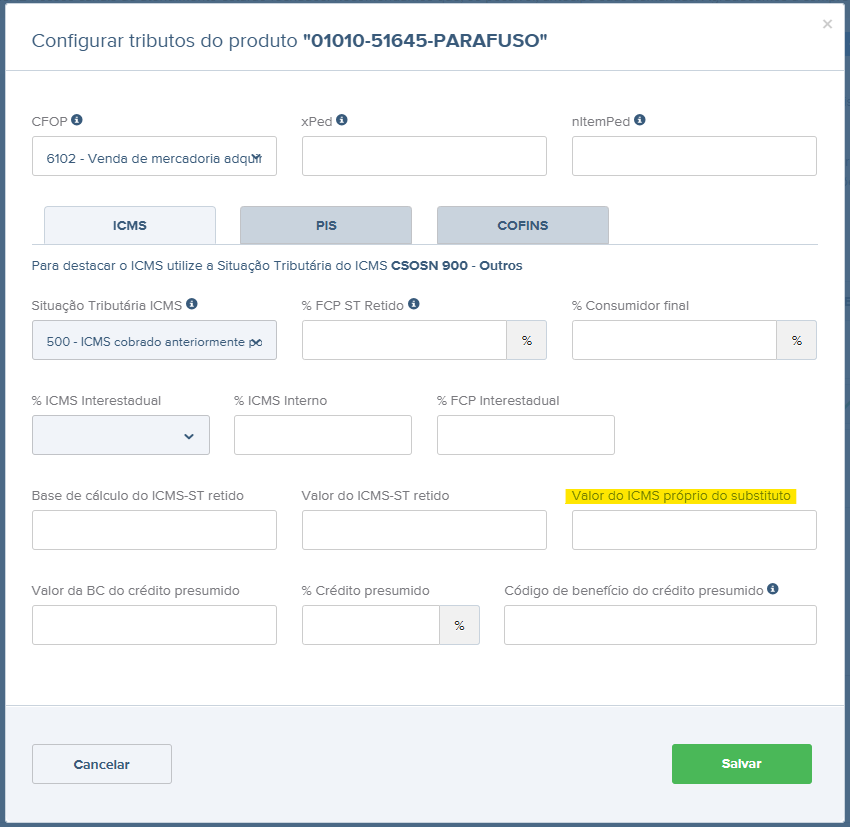Switch to the ICMS tab

point(130,225)
